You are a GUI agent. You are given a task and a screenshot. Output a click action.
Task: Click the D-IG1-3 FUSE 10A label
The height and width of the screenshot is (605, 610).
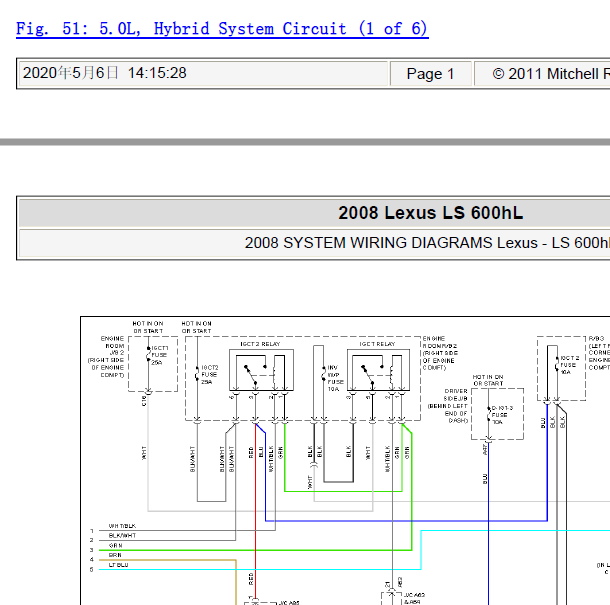502,415
